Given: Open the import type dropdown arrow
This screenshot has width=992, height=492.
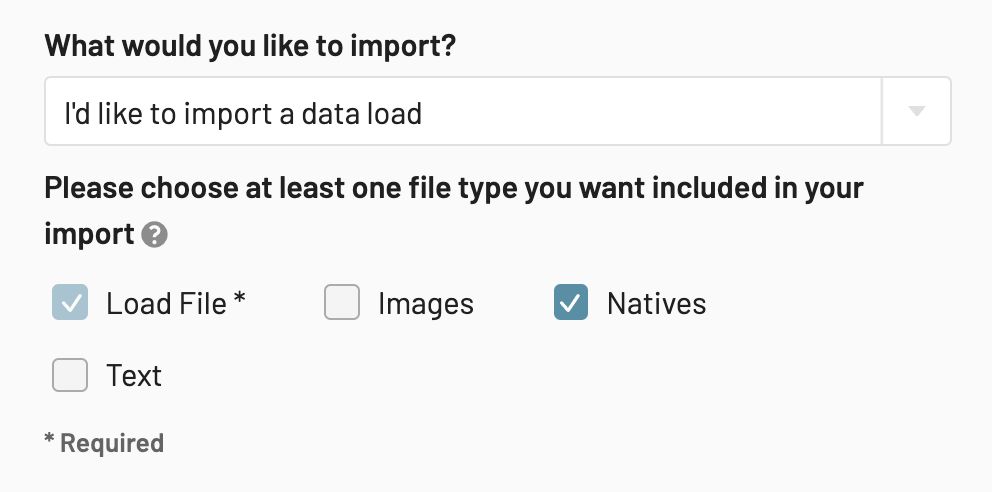Looking at the screenshot, I should coord(917,111).
